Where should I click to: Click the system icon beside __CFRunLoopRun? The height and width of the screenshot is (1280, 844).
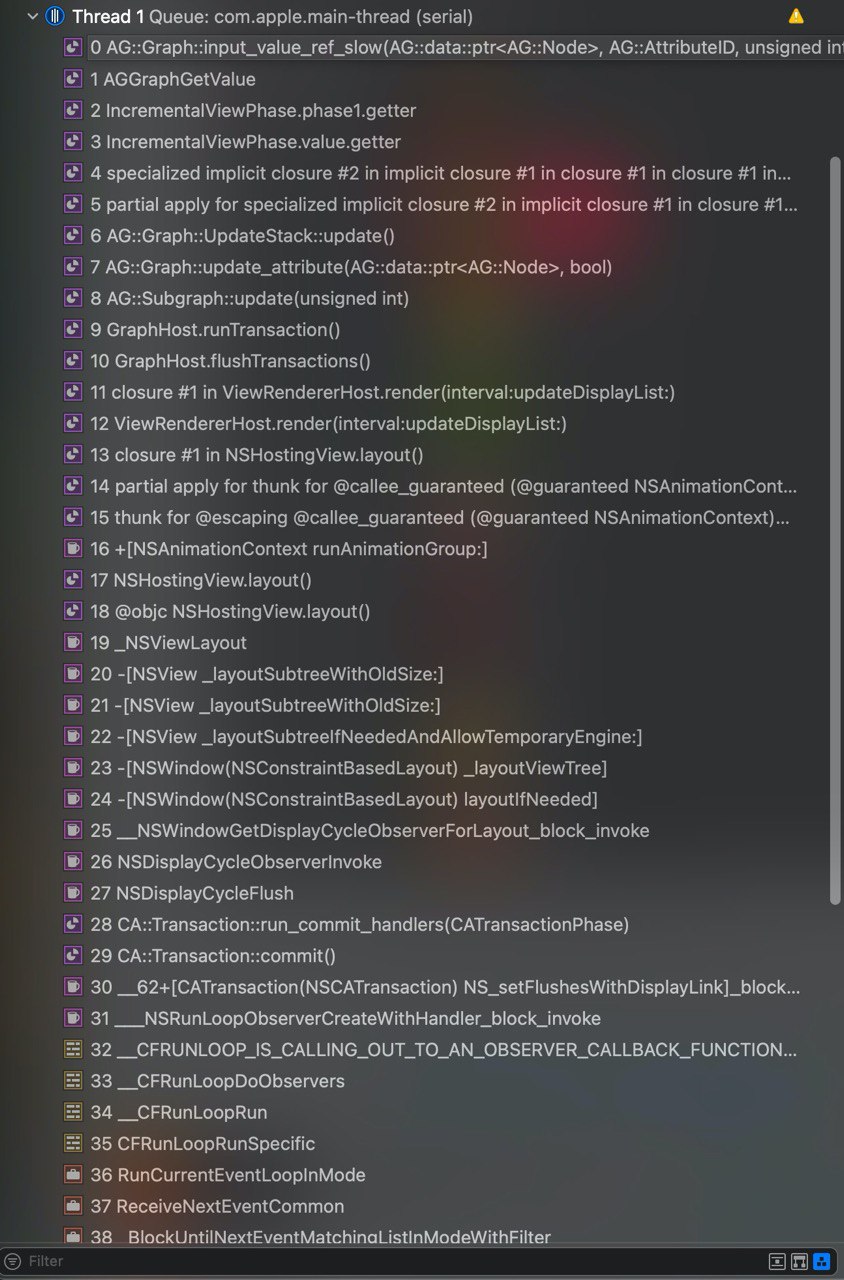point(72,1112)
